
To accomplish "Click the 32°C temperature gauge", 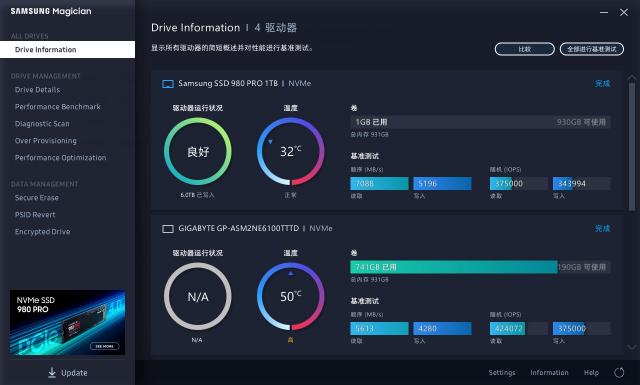I will (291, 151).
